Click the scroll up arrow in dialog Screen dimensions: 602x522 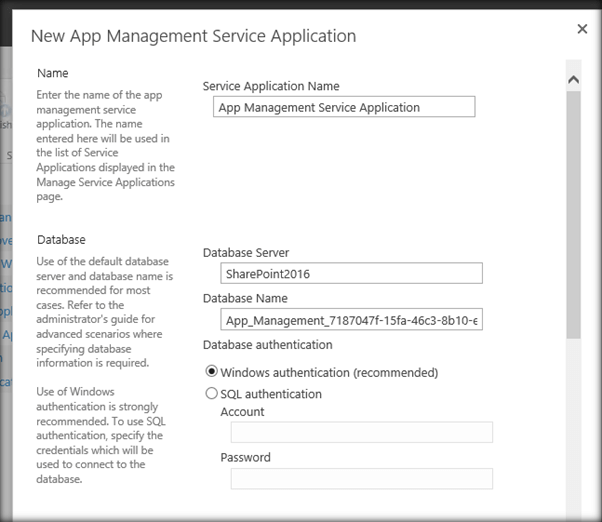(573, 79)
